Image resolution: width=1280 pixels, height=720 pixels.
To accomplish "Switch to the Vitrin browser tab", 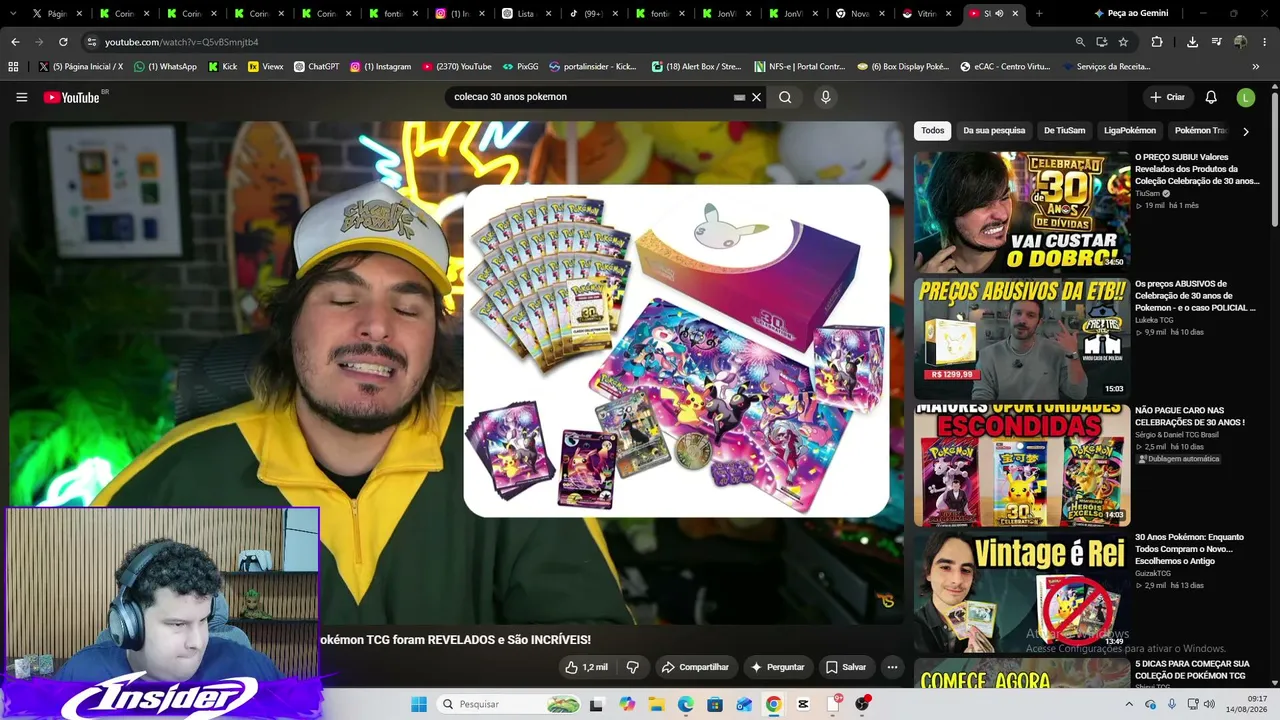I will 927,14.
